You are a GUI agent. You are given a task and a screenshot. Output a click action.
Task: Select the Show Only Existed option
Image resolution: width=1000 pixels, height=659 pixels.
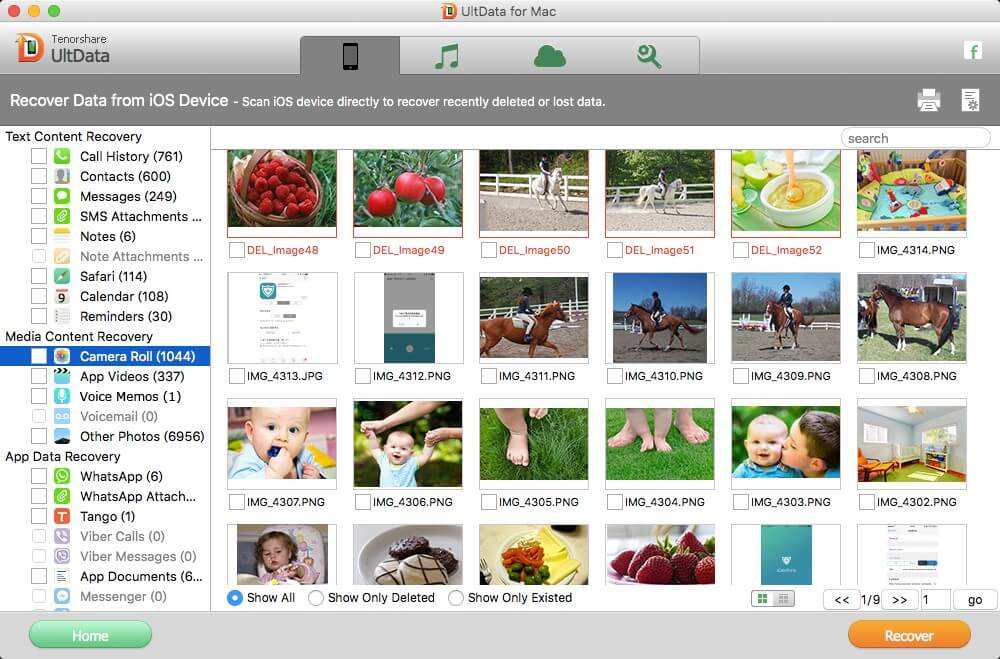(x=455, y=598)
